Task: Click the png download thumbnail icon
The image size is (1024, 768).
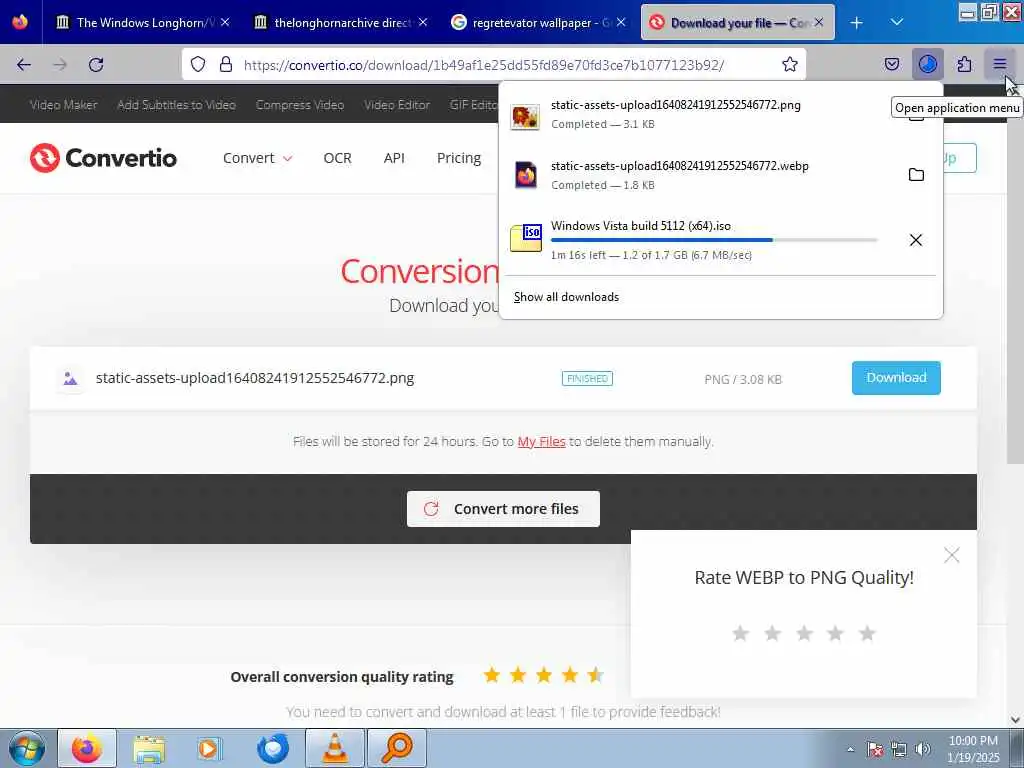Action: click(x=525, y=116)
